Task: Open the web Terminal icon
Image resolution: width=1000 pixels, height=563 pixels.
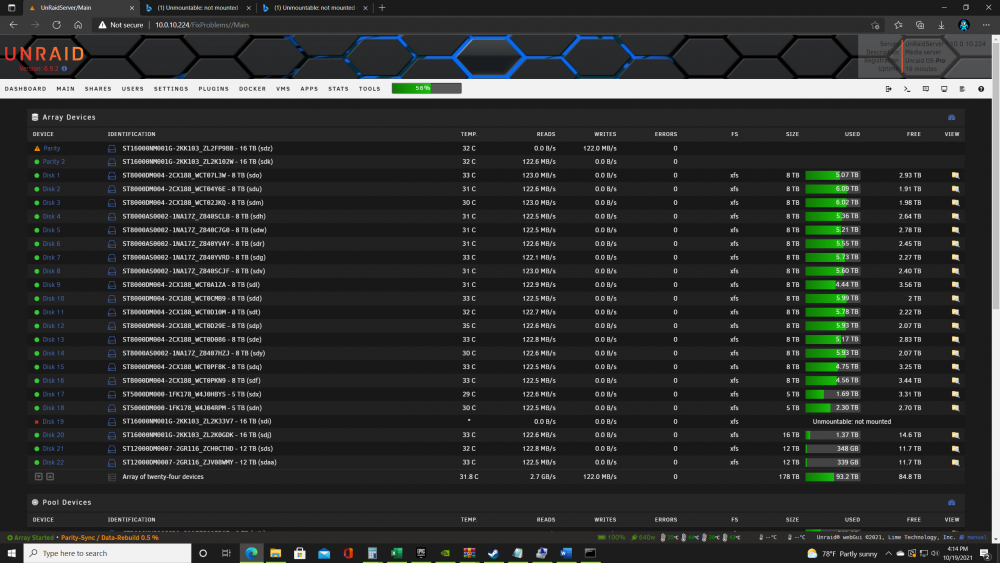Action: [x=907, y=89]
